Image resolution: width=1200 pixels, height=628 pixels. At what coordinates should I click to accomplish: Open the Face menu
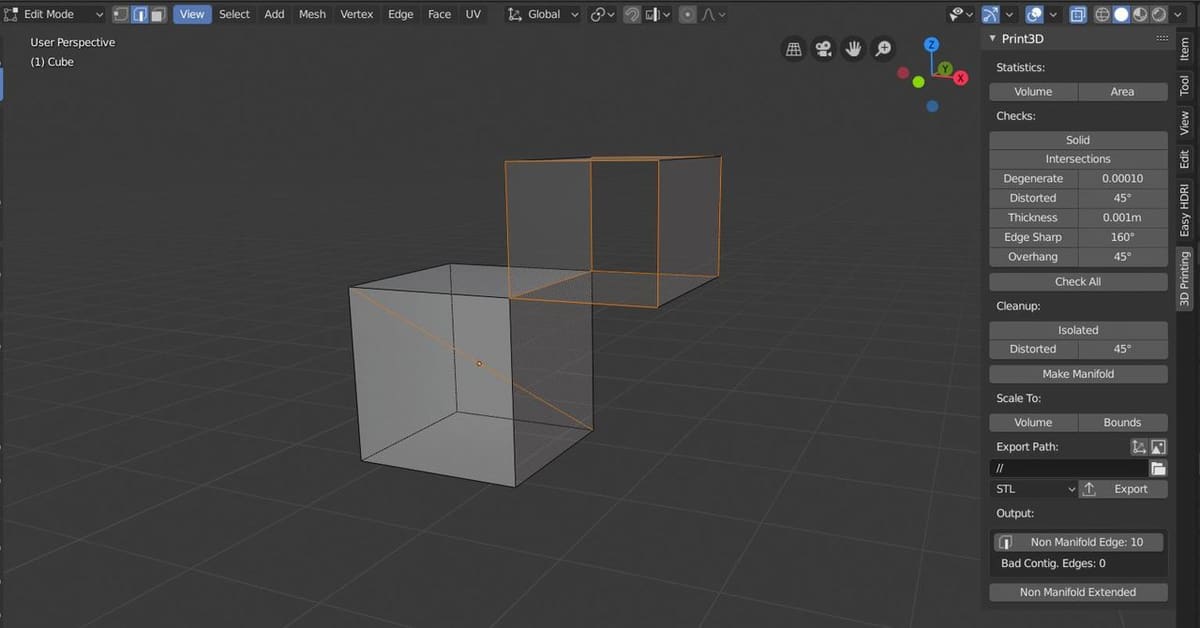[x=439, y=14]
